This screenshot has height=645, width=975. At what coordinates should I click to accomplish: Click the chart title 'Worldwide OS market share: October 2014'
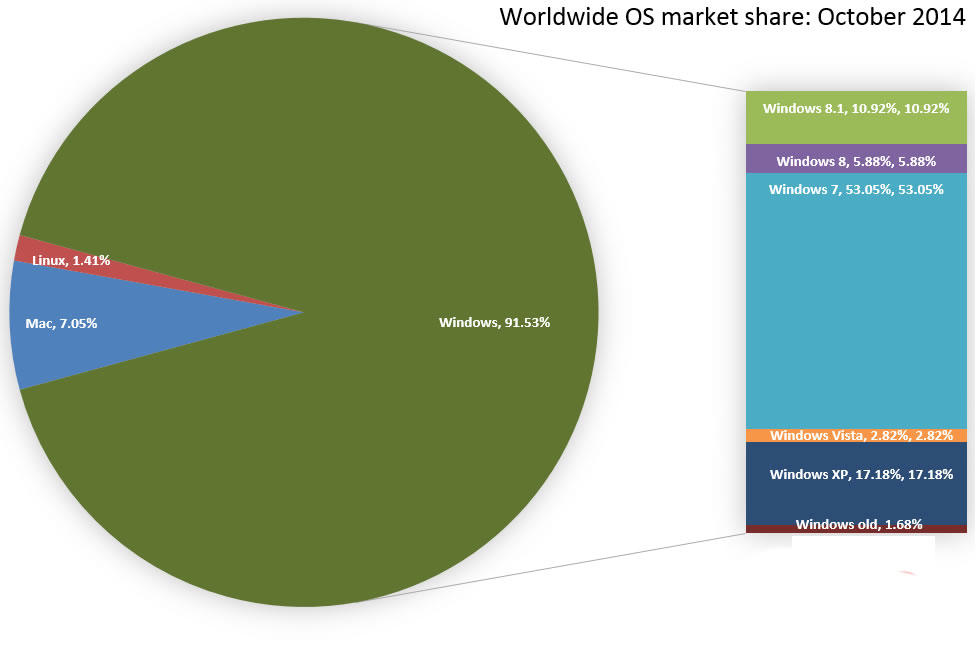(x=732, y=16)
